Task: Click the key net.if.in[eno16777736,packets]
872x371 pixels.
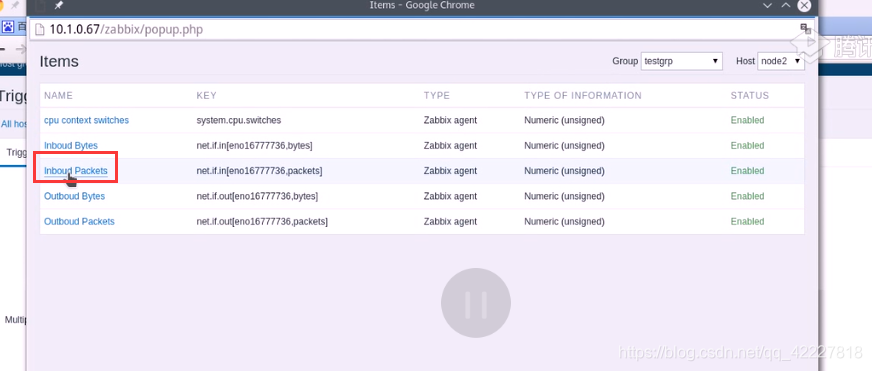Action: pos(259,171)
